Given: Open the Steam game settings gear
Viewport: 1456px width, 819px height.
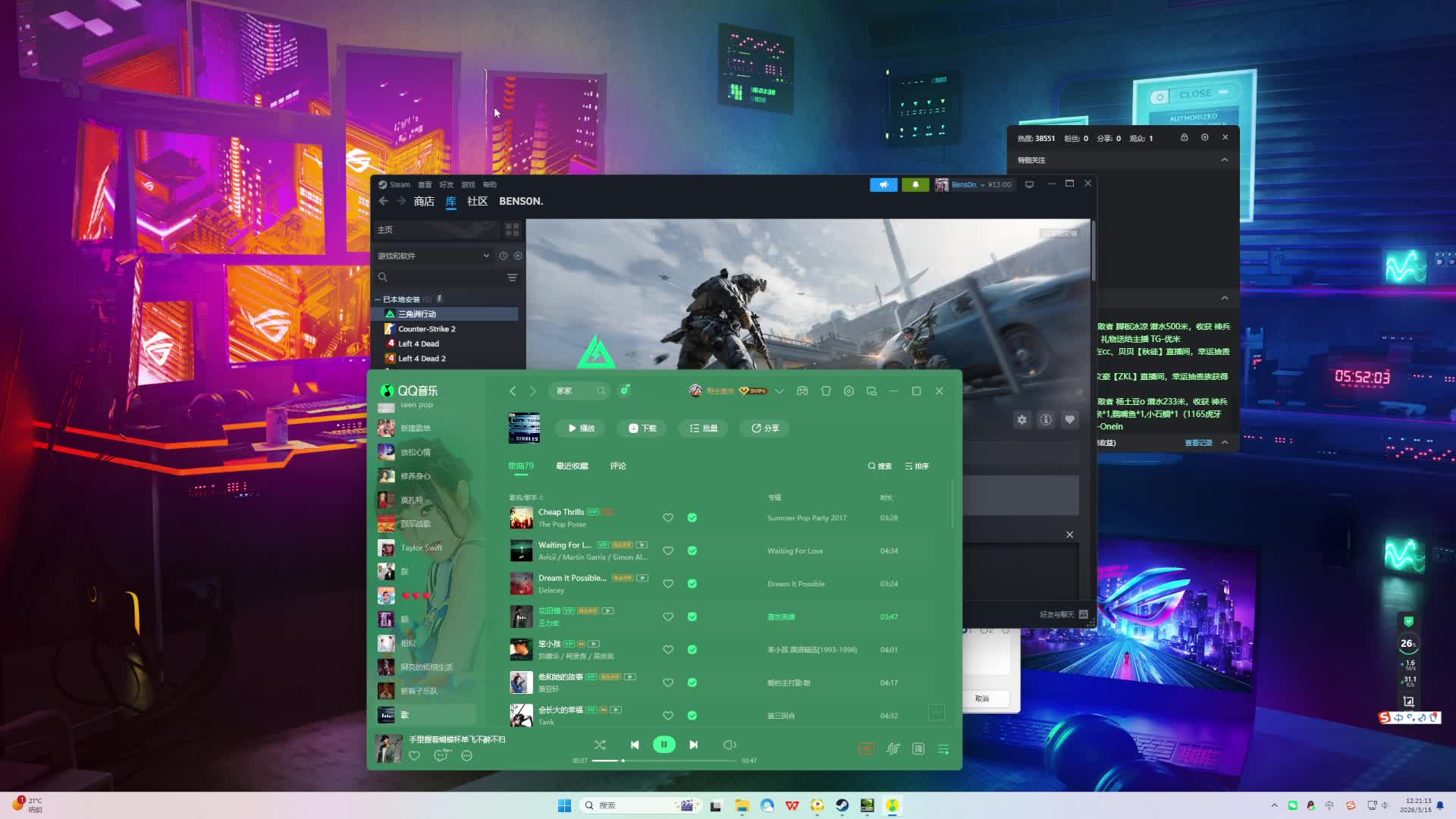Looking at the screenshot, I should tap(1022, 419).
